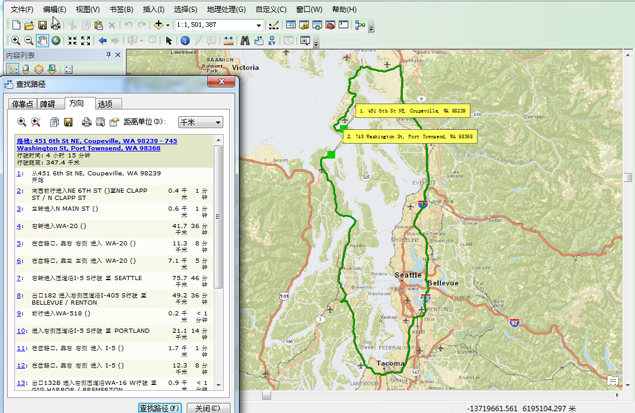Screen dimensions: 635x413
Task: Open the map scale dropdown
Action: 260,24
